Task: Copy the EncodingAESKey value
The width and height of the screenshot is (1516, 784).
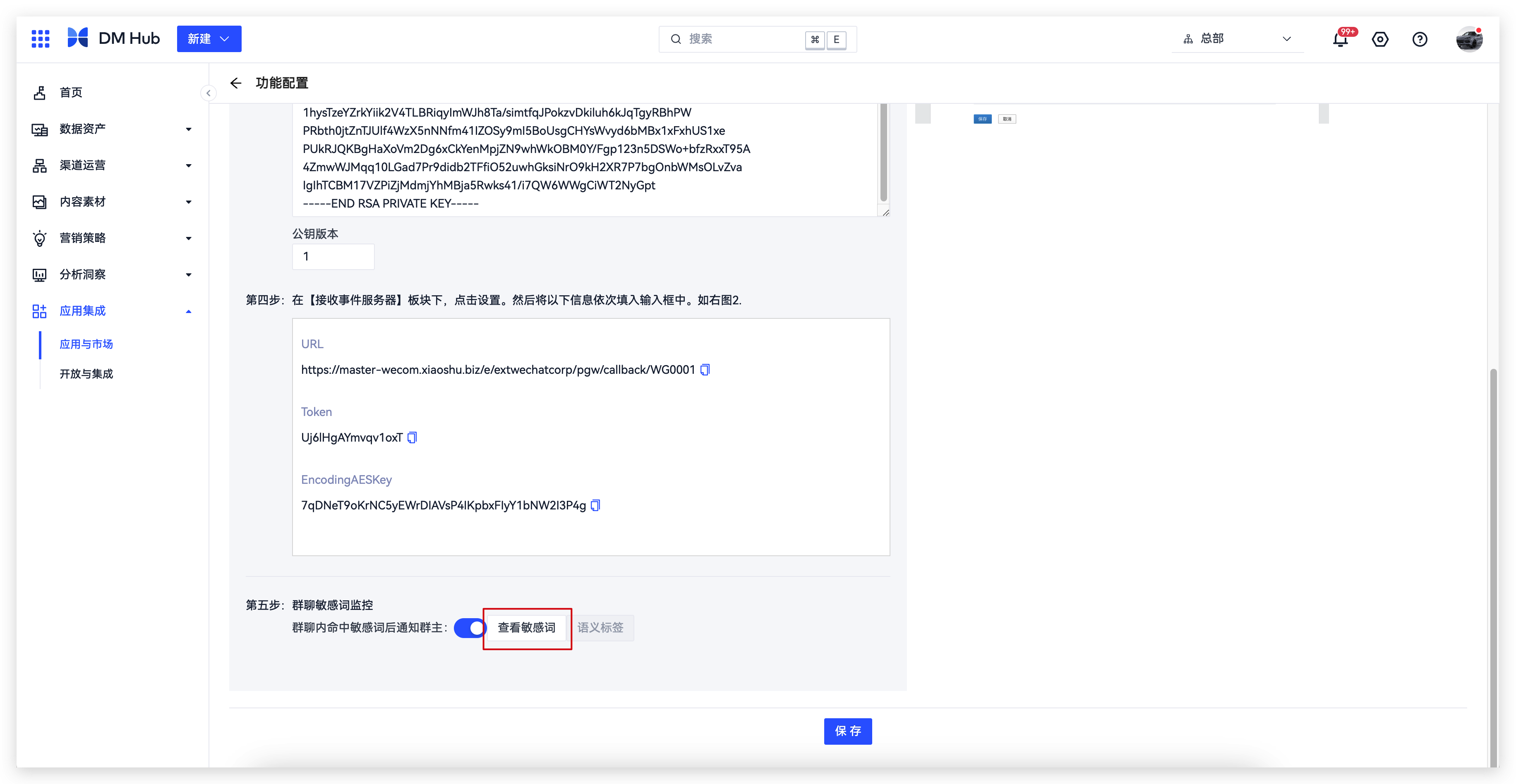Action: pos(595,506)
